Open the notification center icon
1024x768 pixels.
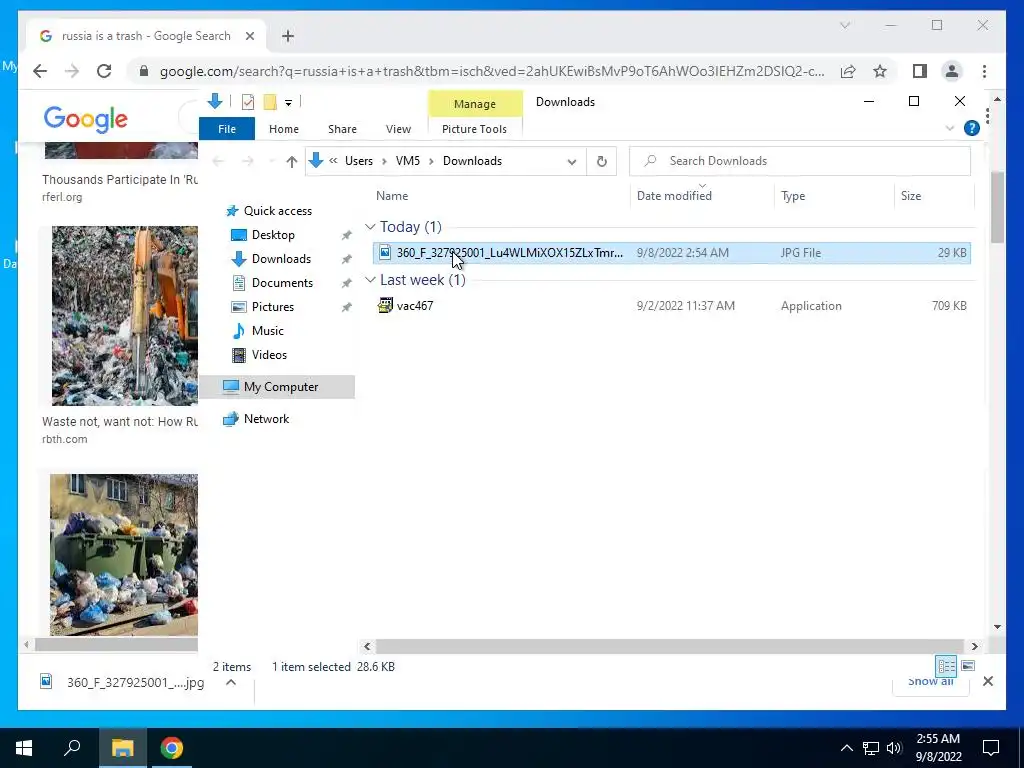point(991,748)
